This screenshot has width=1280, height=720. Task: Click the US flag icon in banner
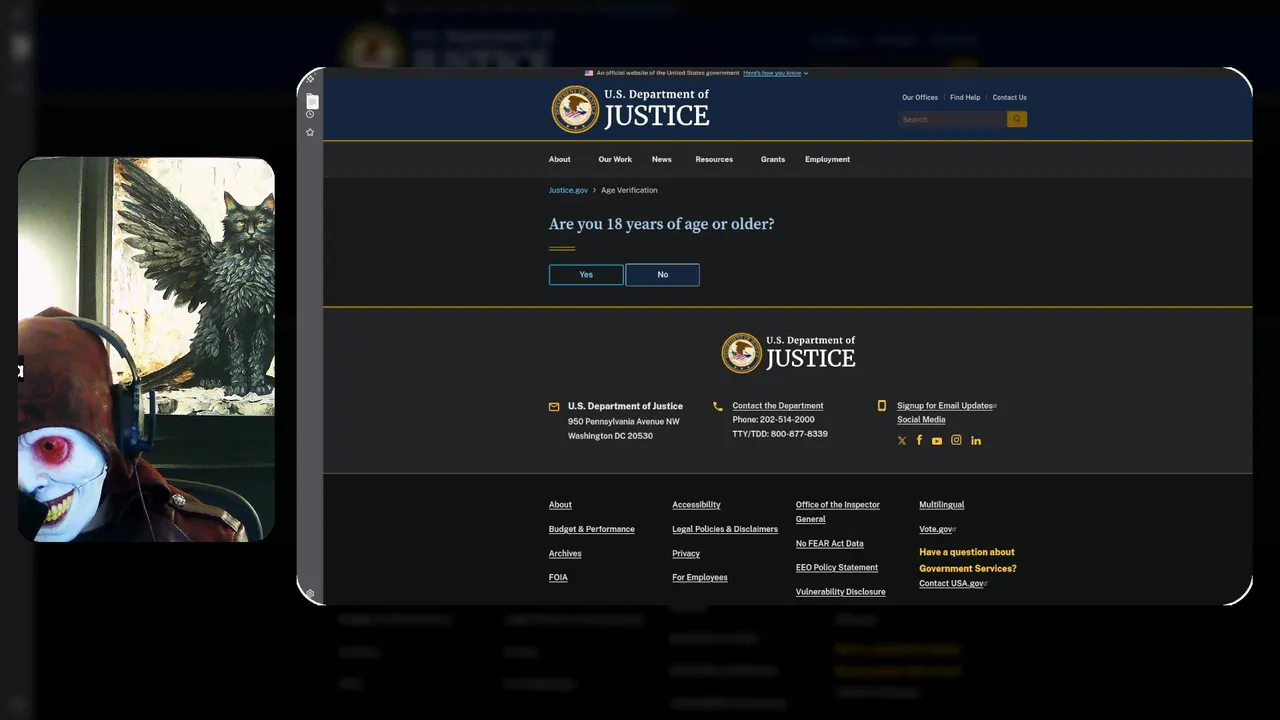(589, 73)
